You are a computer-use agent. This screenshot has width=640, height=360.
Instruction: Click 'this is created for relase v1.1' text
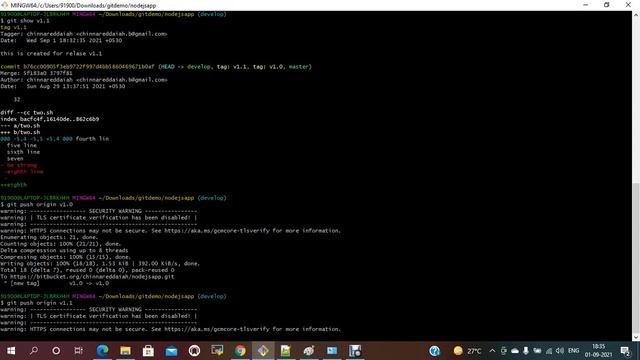[51, 53]
